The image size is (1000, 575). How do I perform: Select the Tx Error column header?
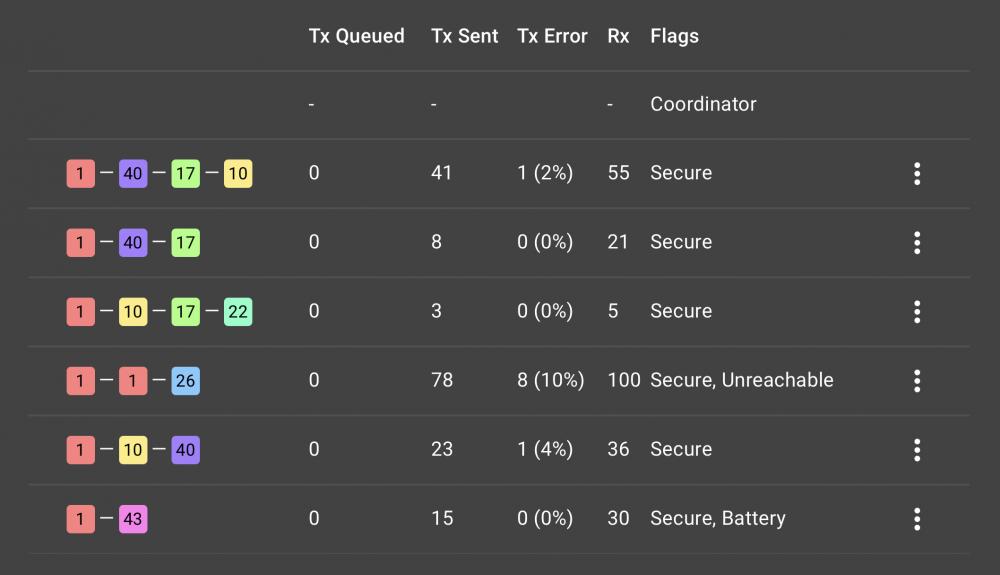tap(552, 36)
